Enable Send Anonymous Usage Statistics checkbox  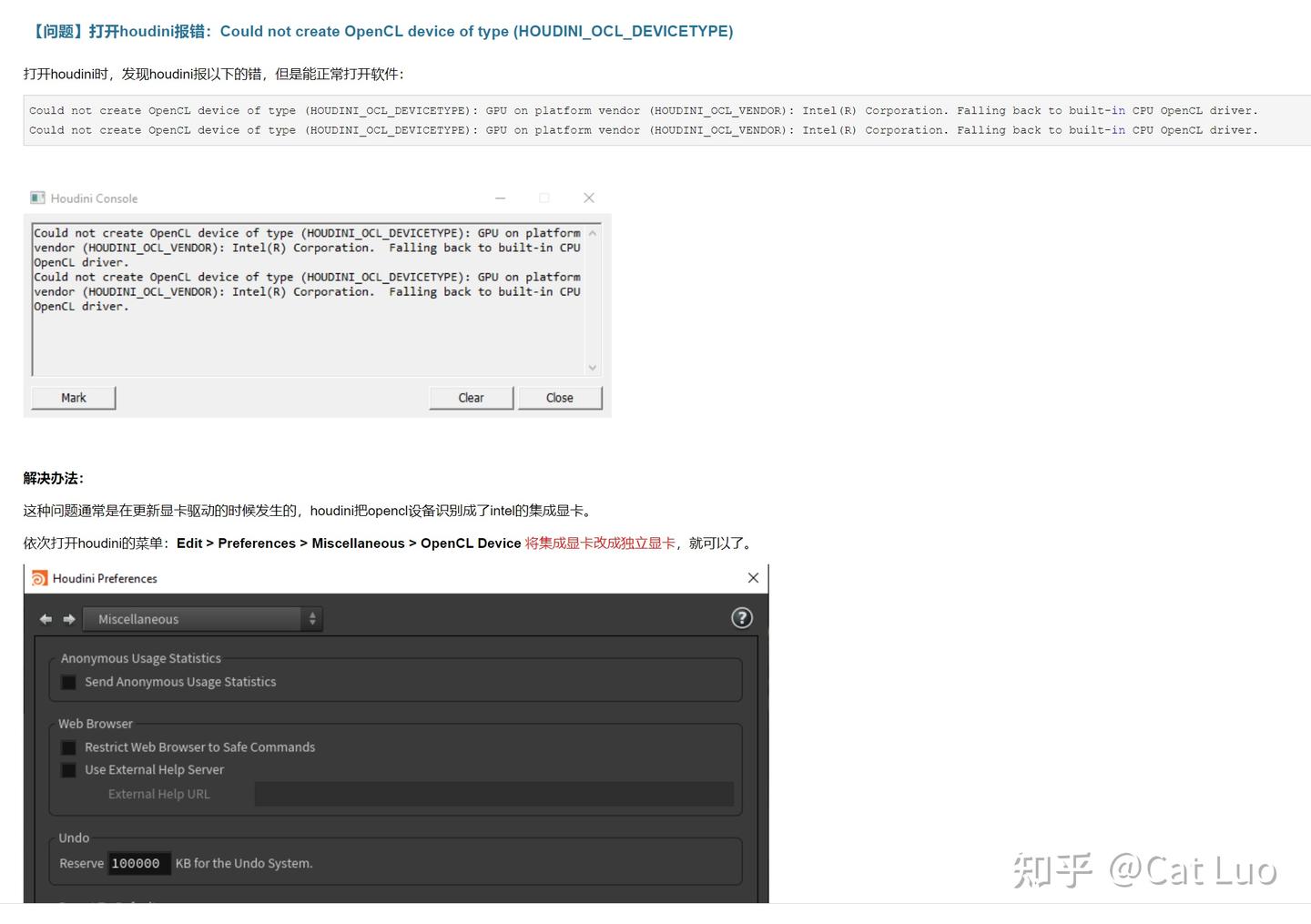(68, 682)
